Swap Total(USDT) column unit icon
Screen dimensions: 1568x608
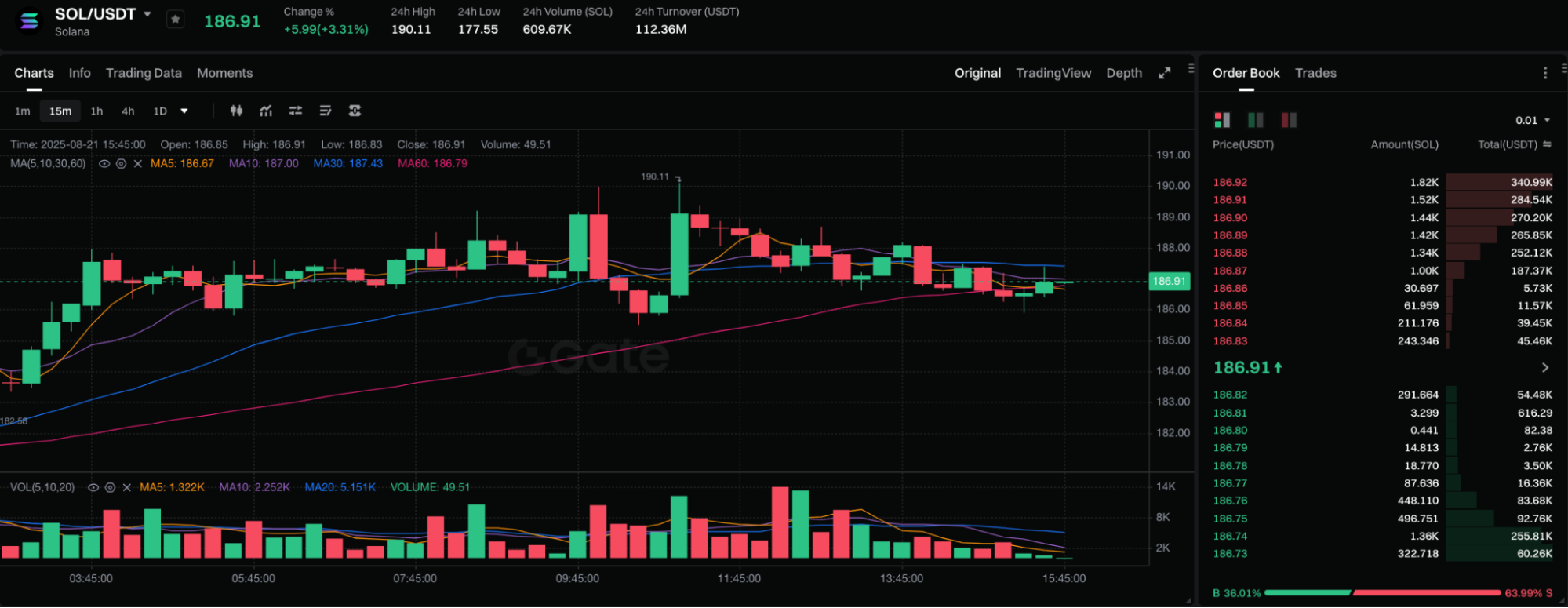pyautogui.click(x=1547, y=144)
